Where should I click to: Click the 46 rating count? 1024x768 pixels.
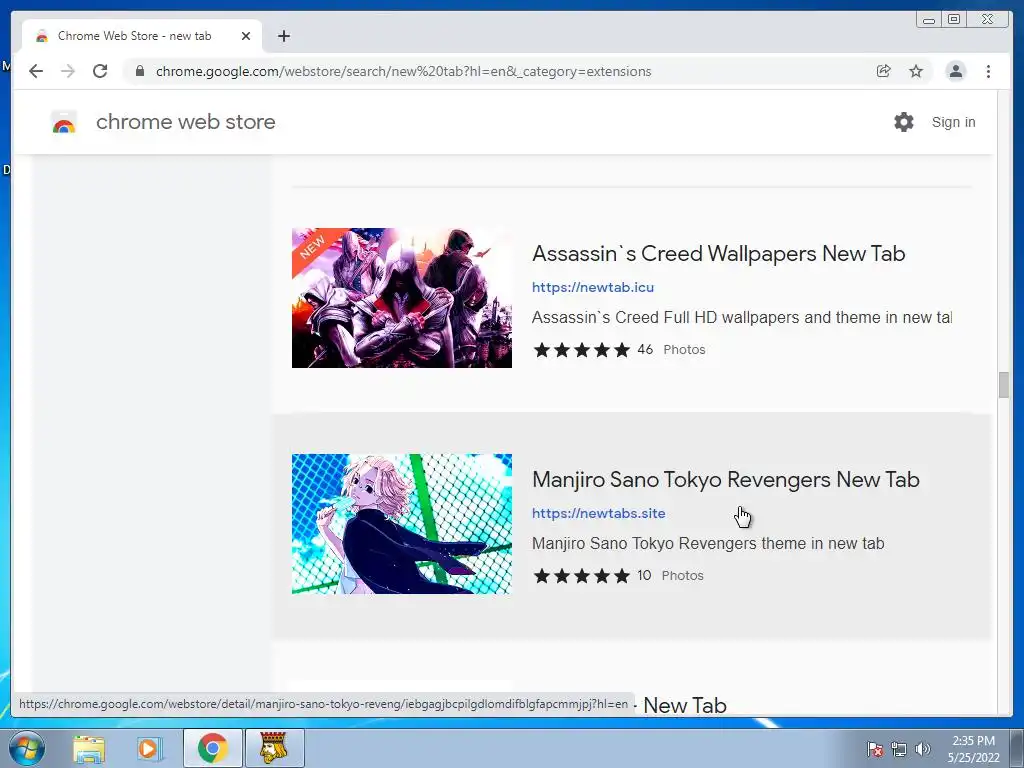coord(645,349)
